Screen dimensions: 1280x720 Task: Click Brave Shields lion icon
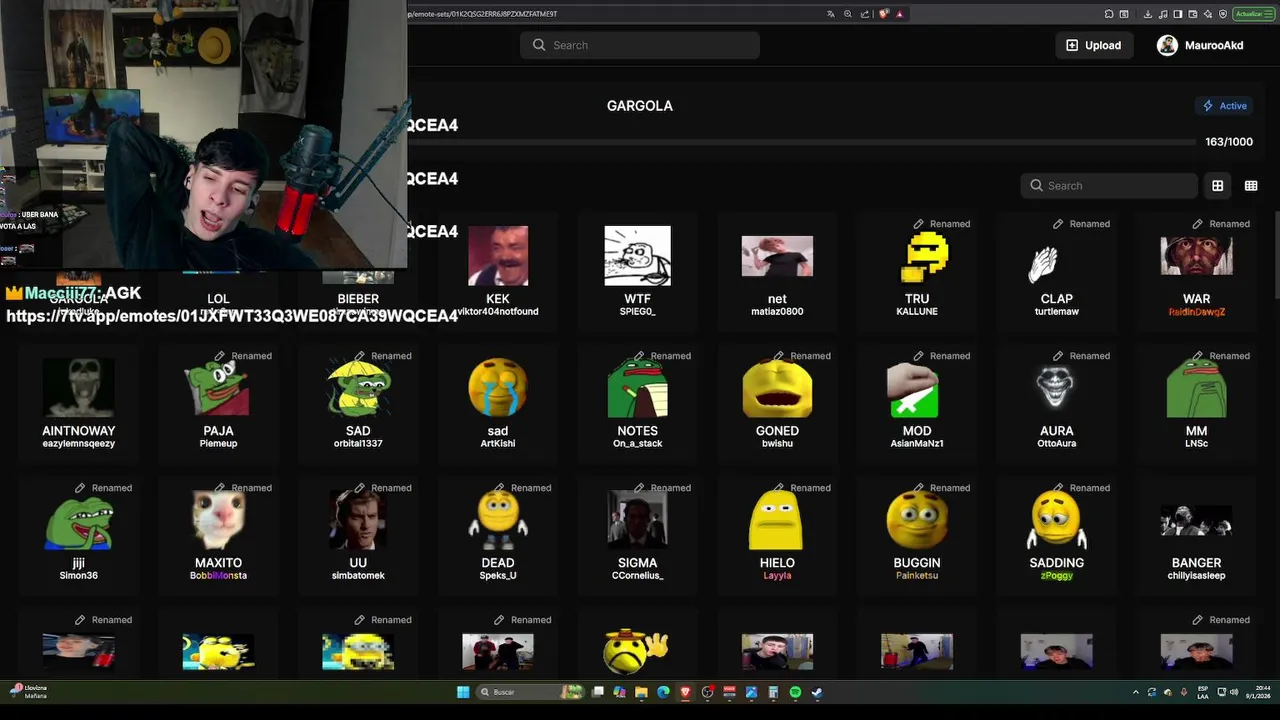pos(883,14)
